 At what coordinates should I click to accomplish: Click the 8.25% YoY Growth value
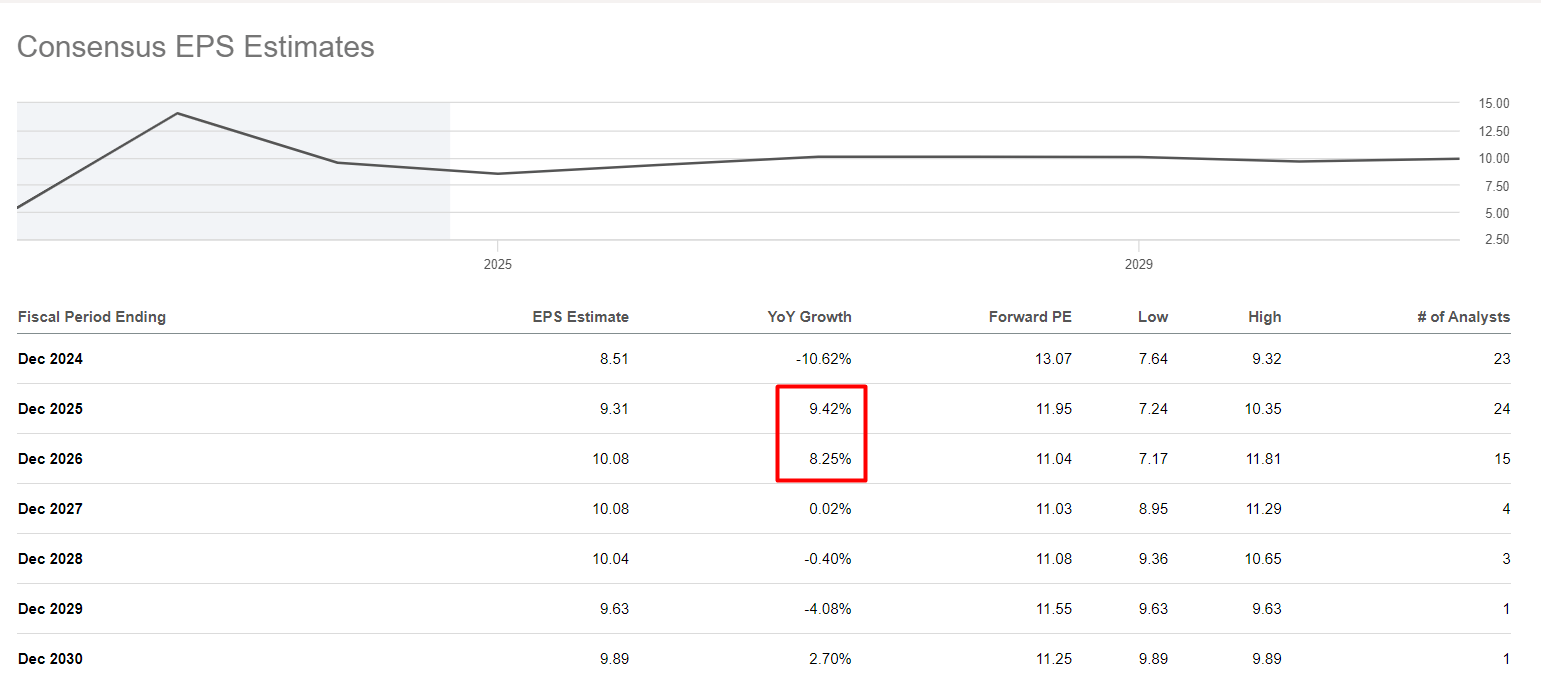[x=830, y=459]
